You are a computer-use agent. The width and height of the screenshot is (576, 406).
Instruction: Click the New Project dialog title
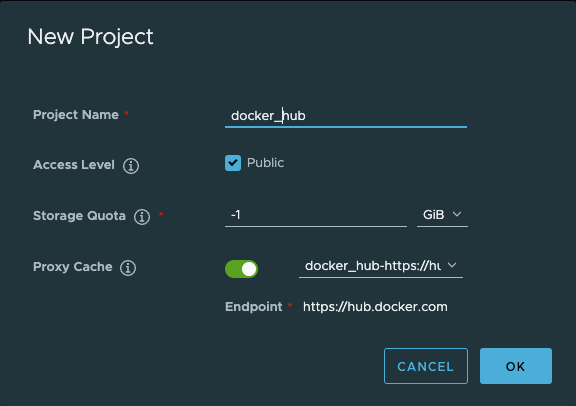90,37
